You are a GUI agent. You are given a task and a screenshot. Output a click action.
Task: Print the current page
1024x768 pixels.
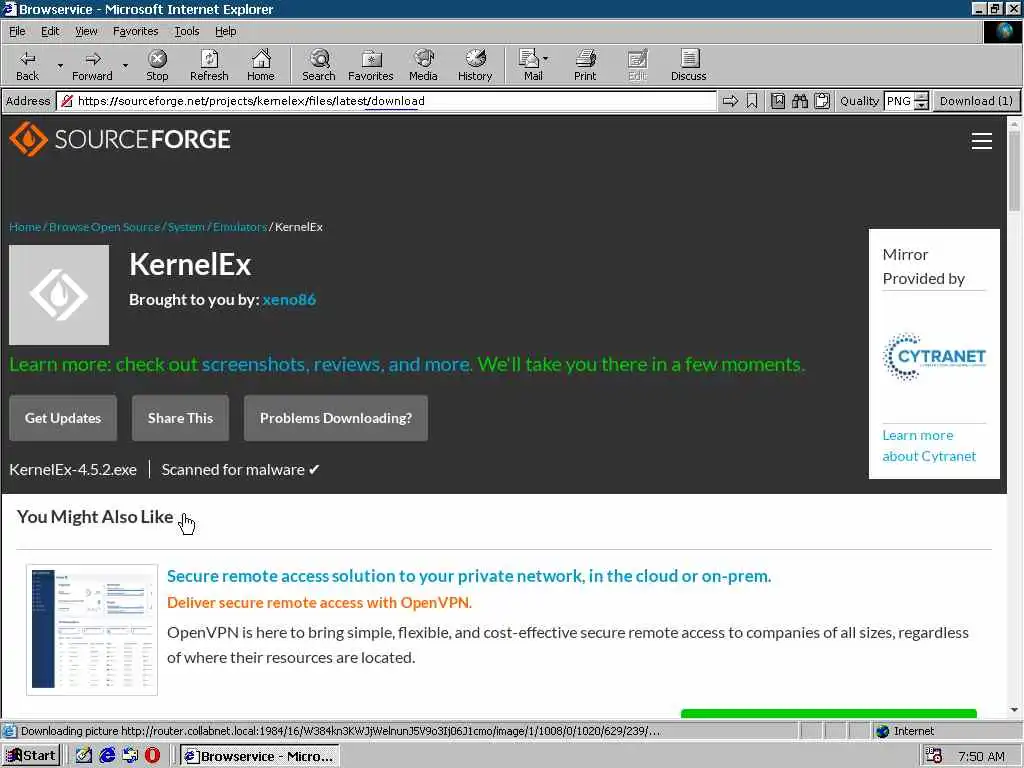tap(585, 65)
